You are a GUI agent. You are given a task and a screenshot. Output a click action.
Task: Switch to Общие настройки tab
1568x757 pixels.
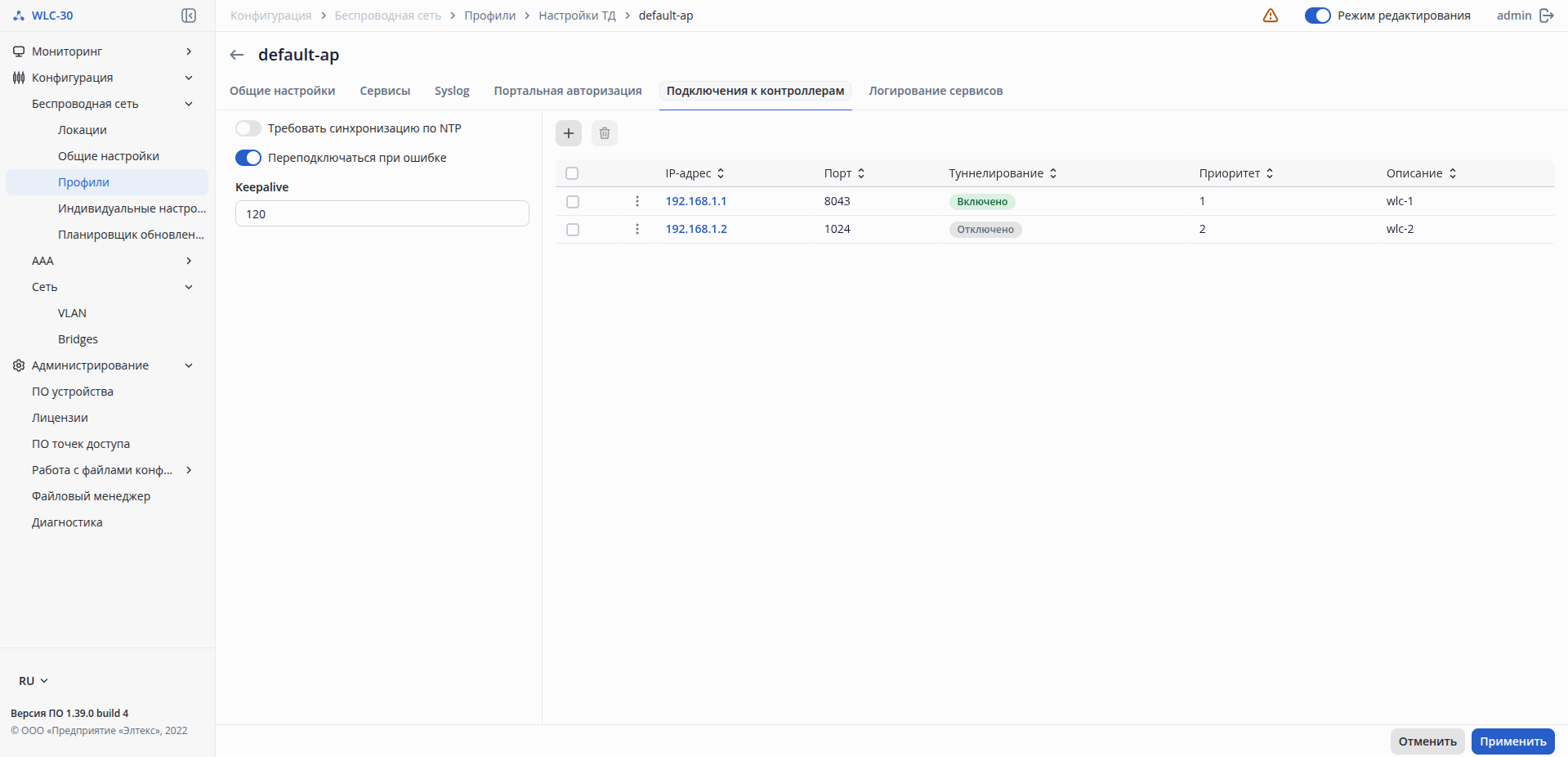pos(282,91)
